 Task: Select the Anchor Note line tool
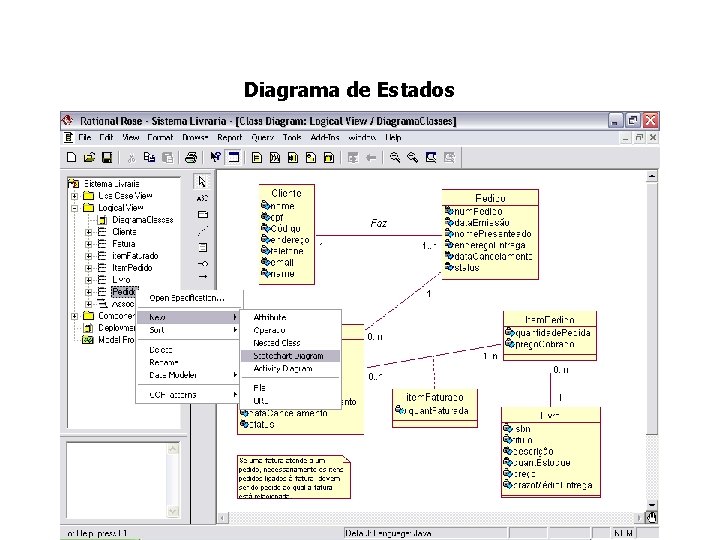coord(202,231)
